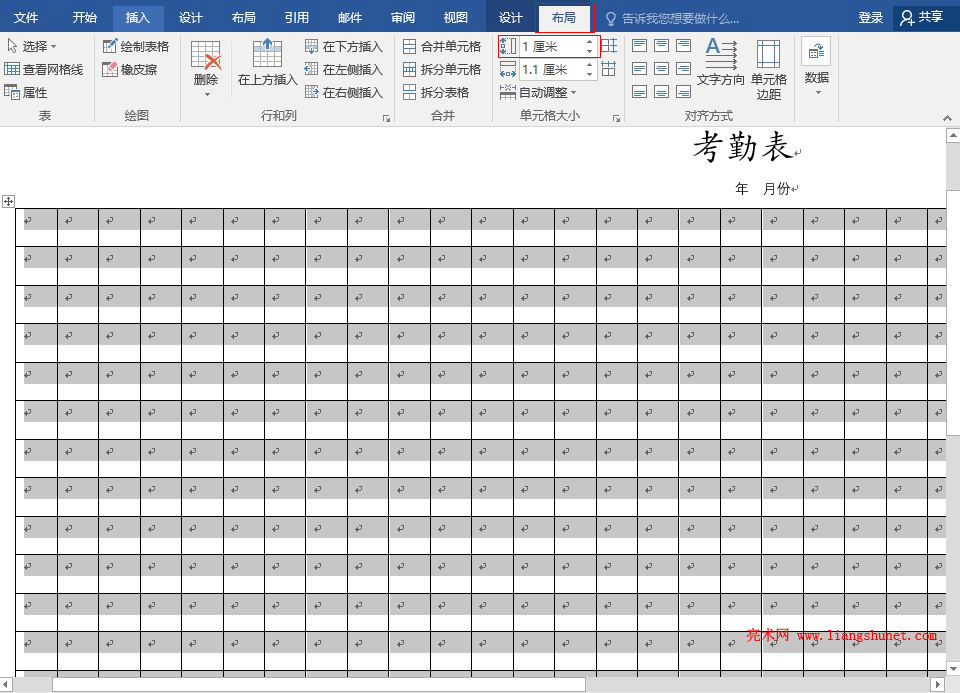960x693 pixels.
Task: Increase row height with up spinner
Action: coord(590,42)
